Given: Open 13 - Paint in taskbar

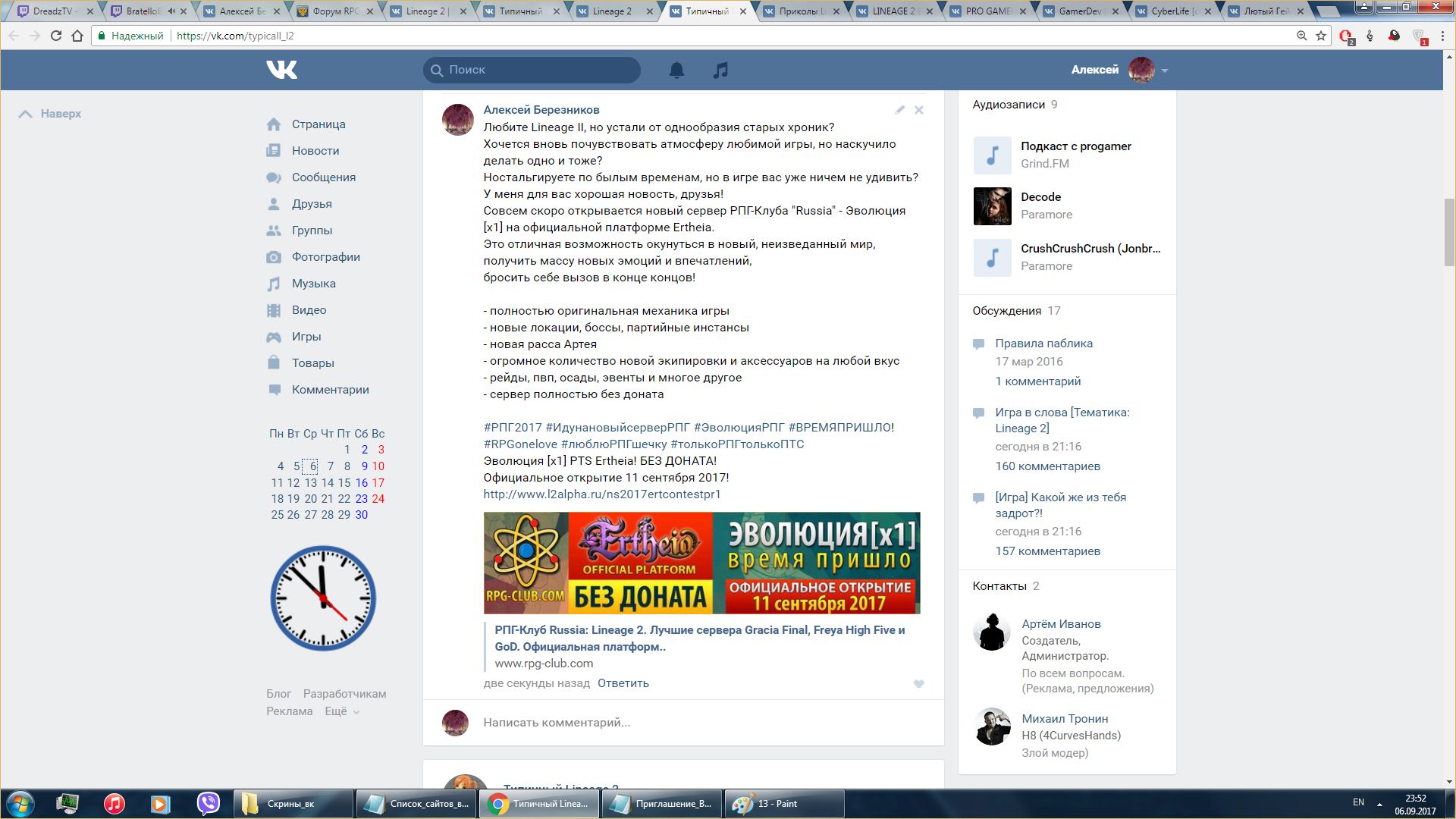Looking at the screenshot, I should pyautogui.click(x=784, y=804).
